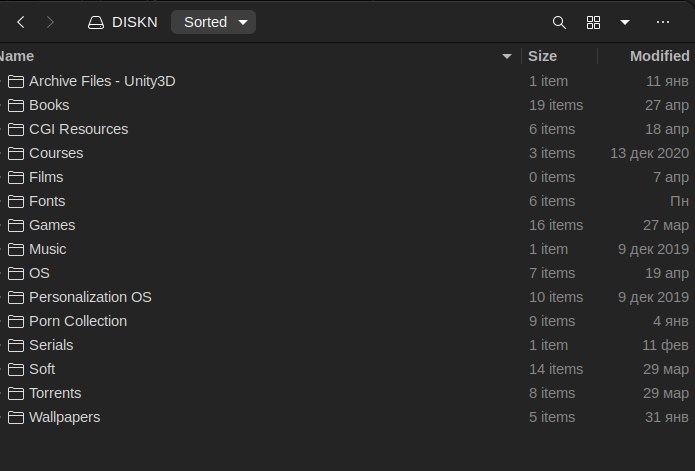The height and width of the screenshot is (471, 695).
Task: Select the Books folder icon
Action: pos(16,105)
